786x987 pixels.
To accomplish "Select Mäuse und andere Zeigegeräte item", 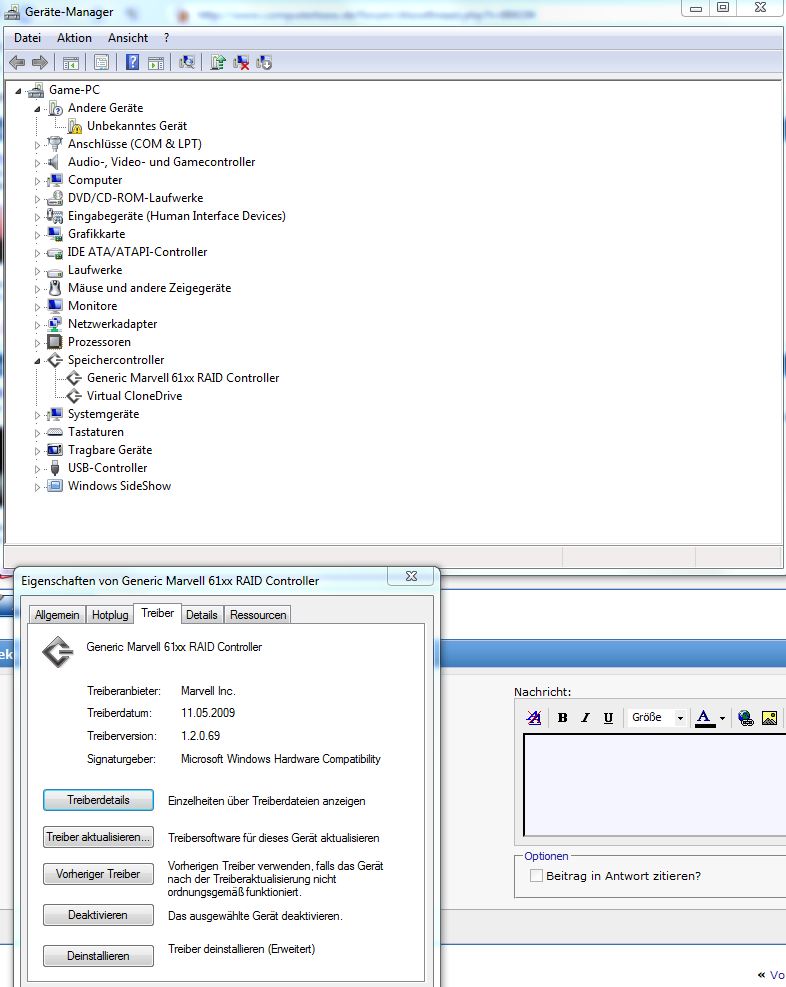I will point(149,288).
